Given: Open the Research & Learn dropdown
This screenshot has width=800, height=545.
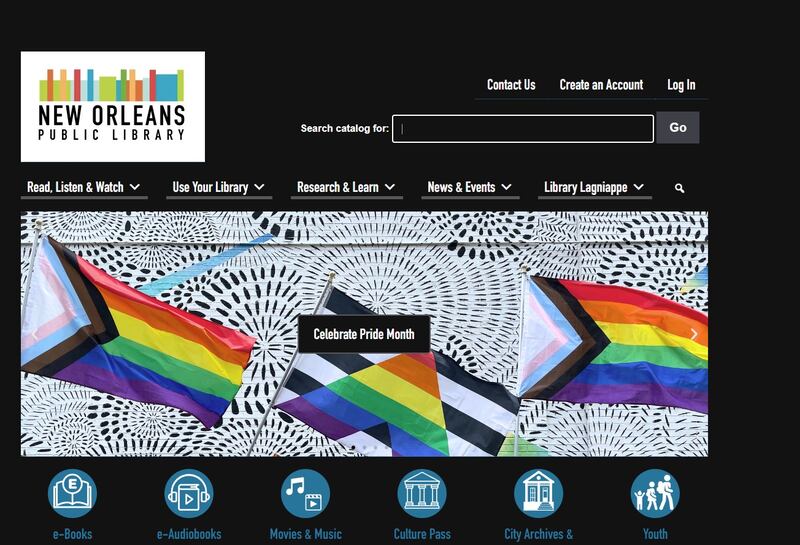Looking at the screenshot, I should (x=346, y=187).
